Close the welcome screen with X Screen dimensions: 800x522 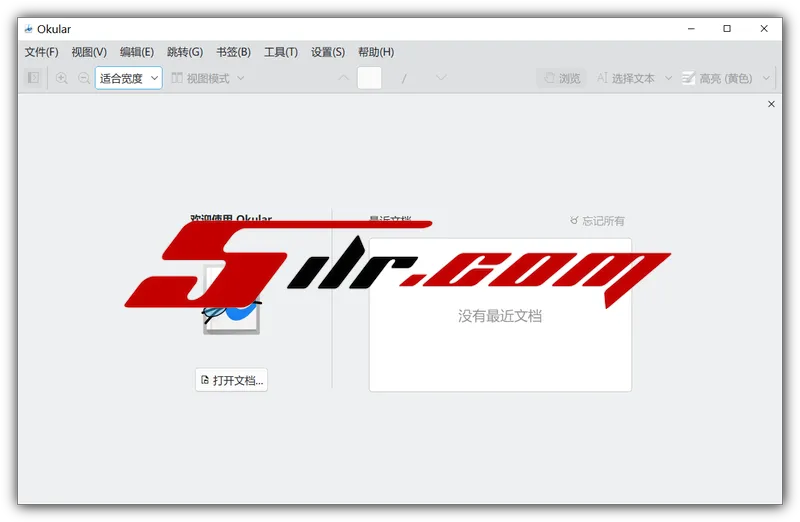[x=771, y=104]
